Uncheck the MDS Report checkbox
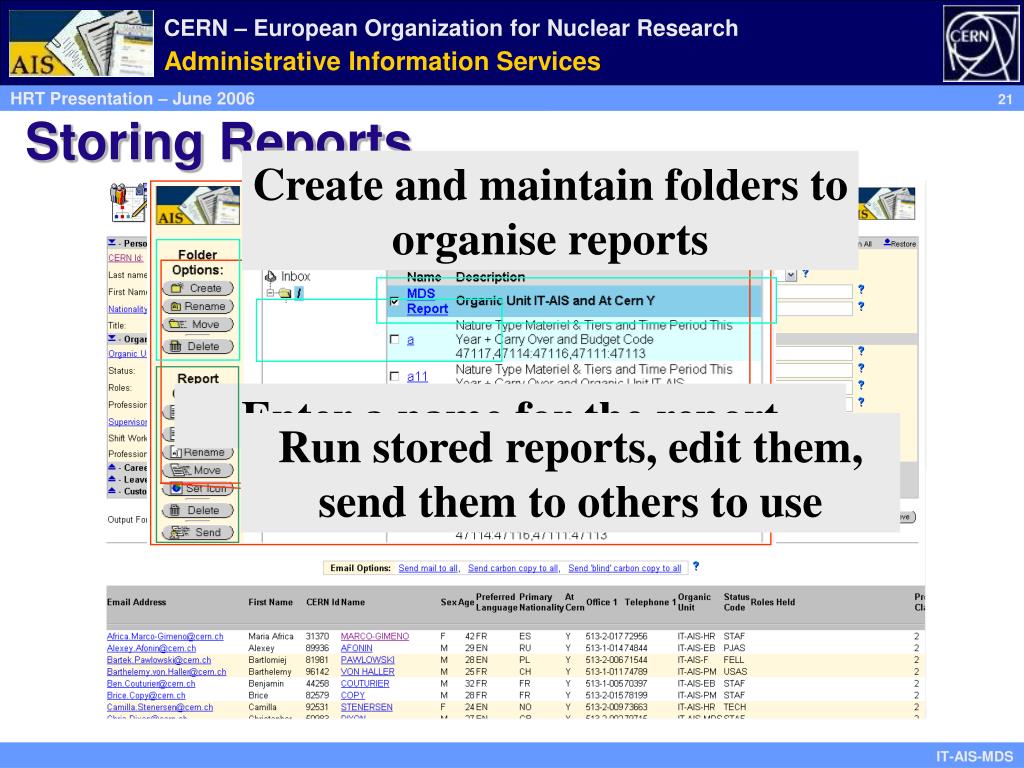Image resolution: width=1024 pixels, height=768 pixels. tap(394, 301)
